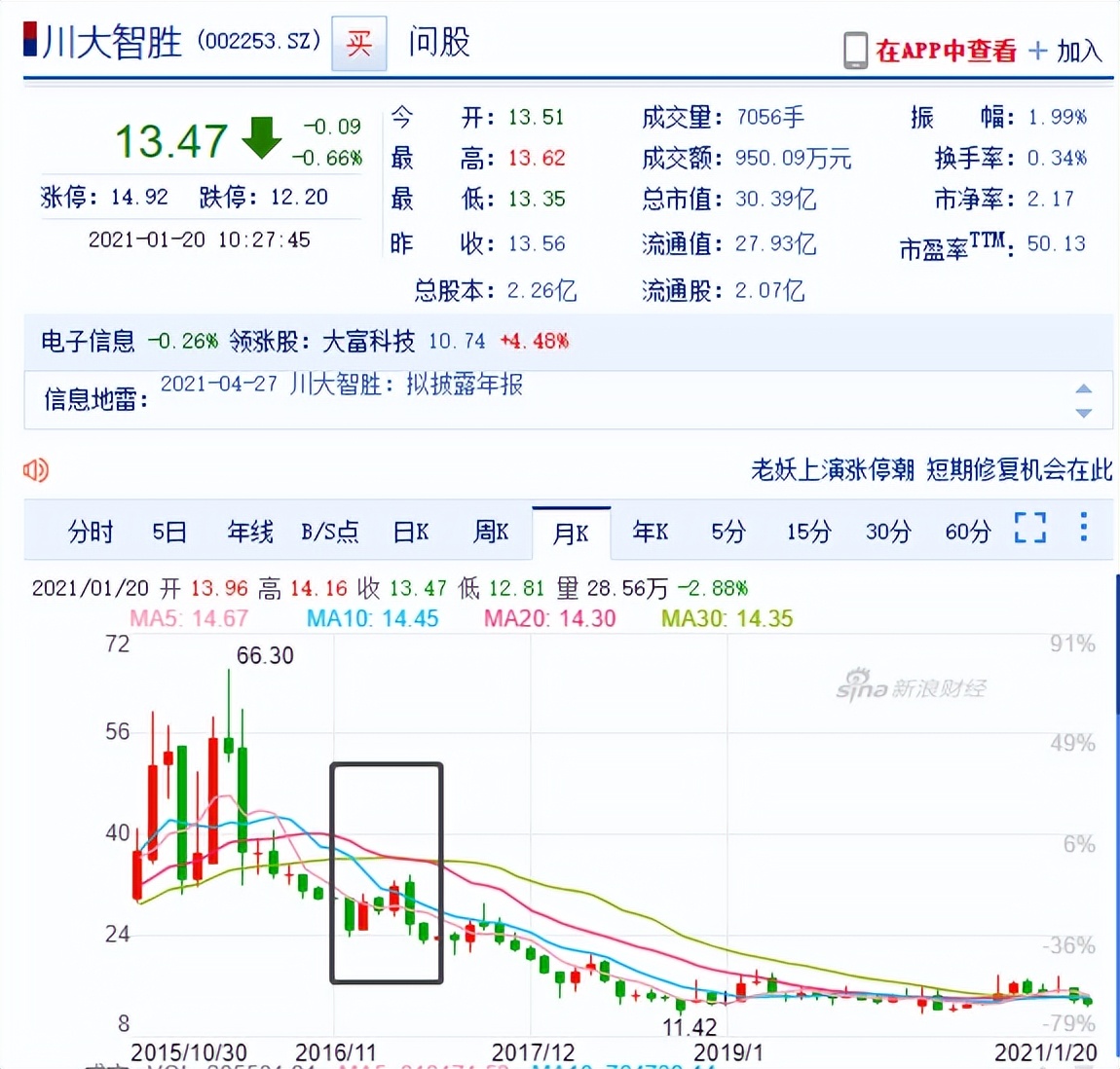Click the speaker icon near the news headline
The image size is (1120, 1069).
point(35,470)
